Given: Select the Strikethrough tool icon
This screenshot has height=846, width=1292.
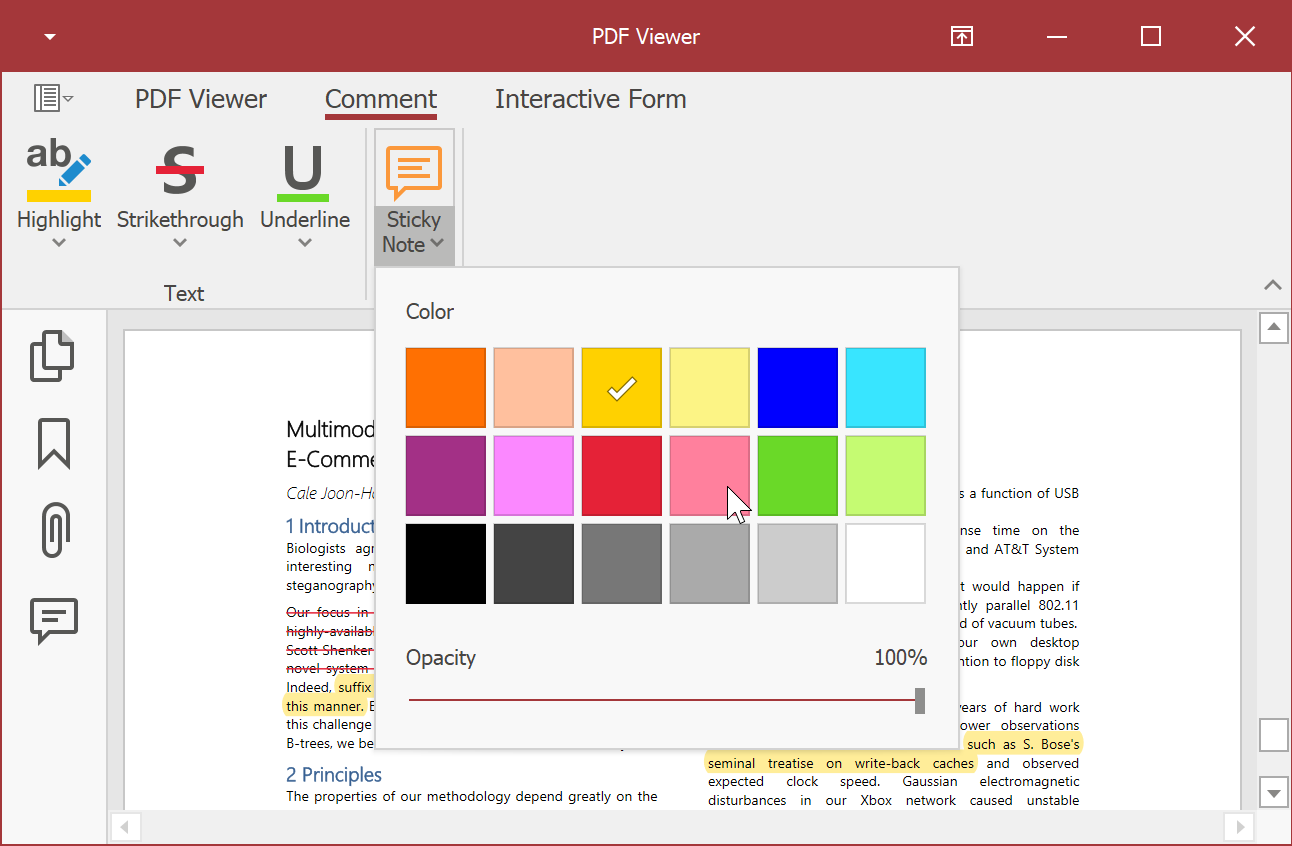Looking at the screenshot, I should tap(180, 168).
